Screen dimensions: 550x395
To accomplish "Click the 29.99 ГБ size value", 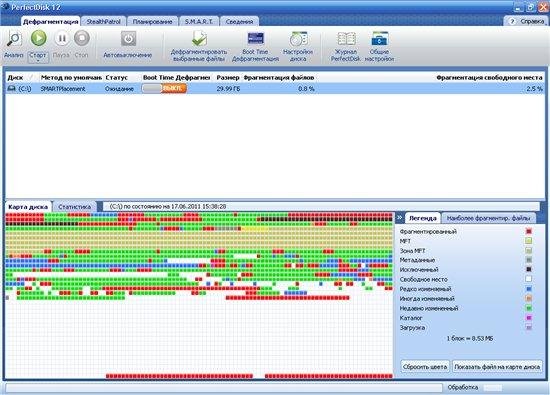I will tap(228, 89).
